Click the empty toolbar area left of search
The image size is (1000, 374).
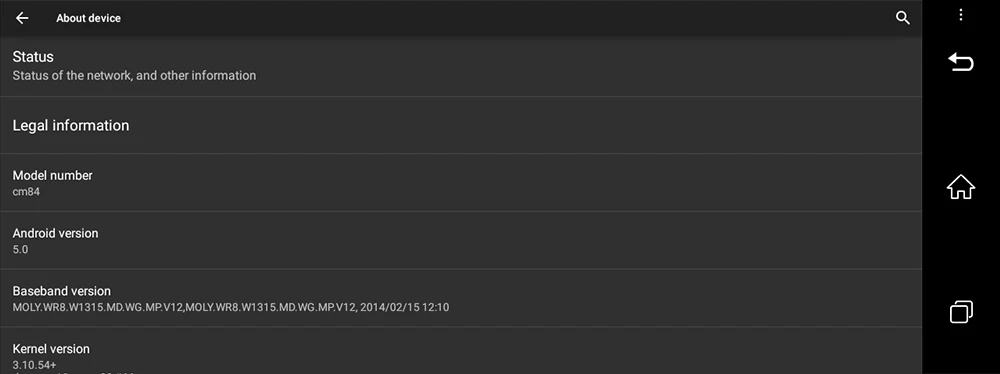507,18
